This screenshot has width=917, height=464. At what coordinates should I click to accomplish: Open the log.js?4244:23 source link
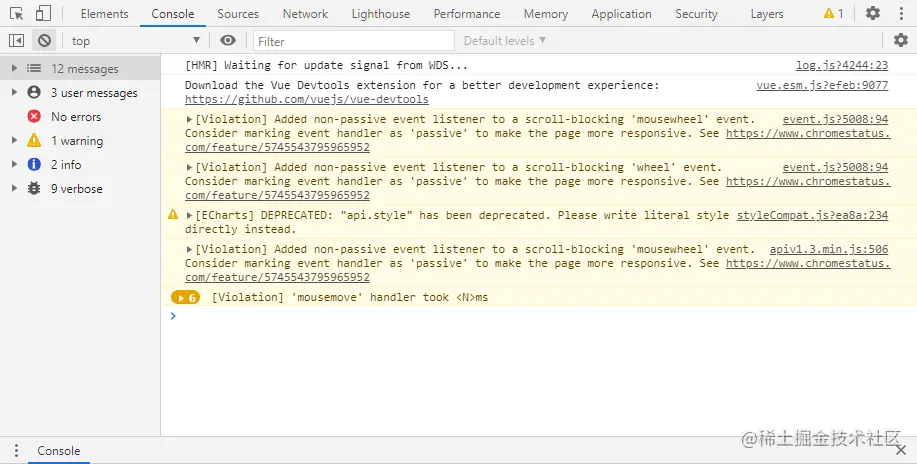click(842, 66)
